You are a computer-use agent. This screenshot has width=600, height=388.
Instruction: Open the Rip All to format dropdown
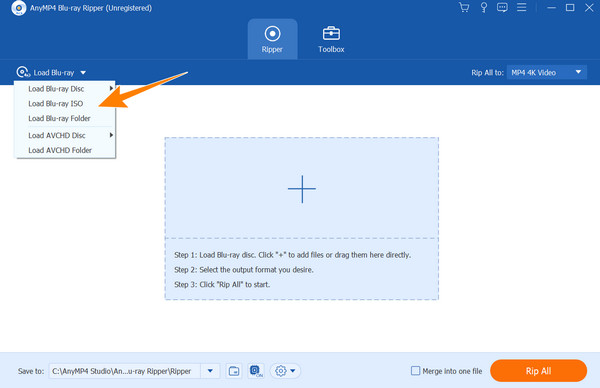pyautogui.click(x=547, y=72)
